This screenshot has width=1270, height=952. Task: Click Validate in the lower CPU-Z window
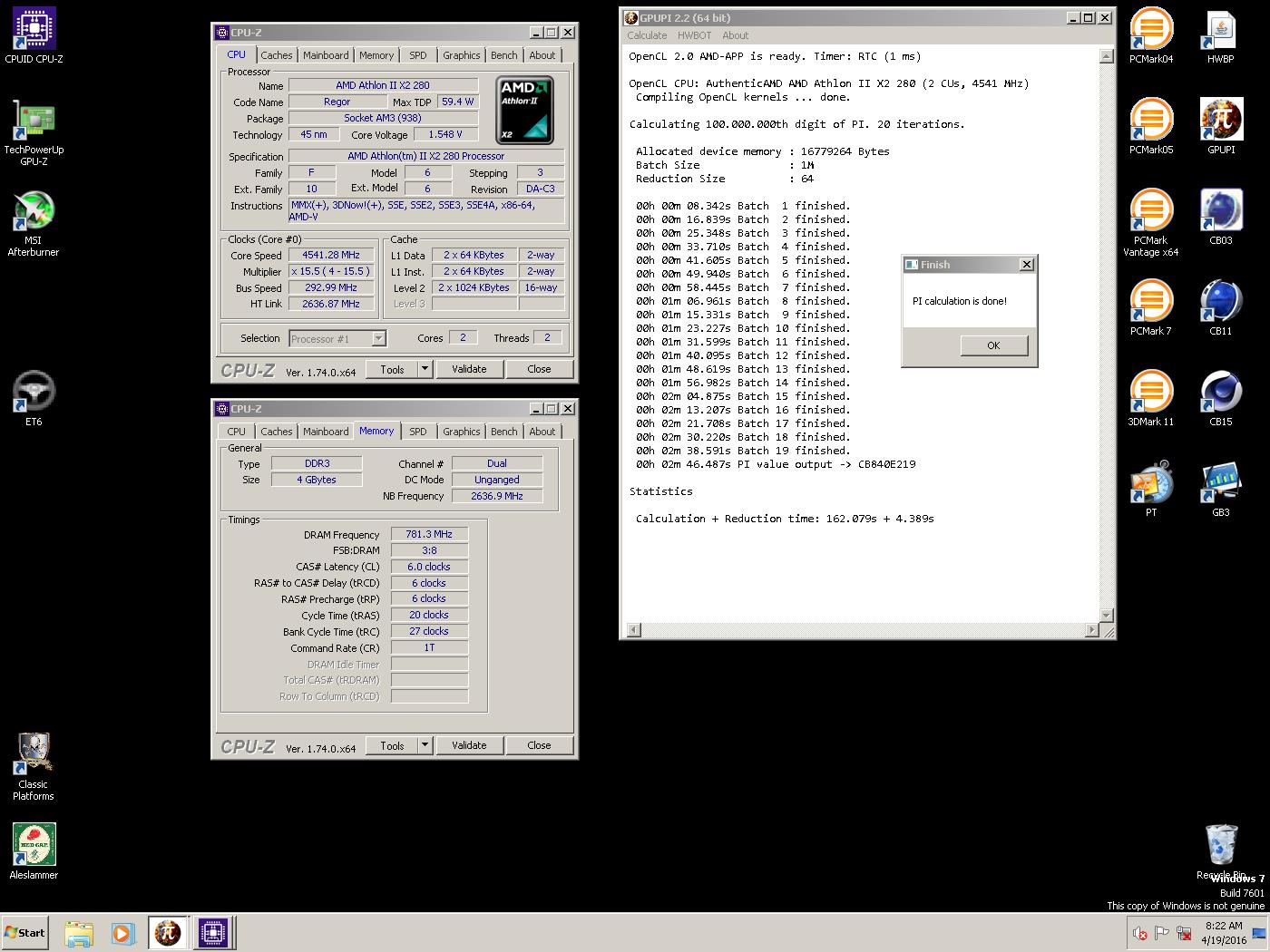pyautogui.click(x=469, y=745)
